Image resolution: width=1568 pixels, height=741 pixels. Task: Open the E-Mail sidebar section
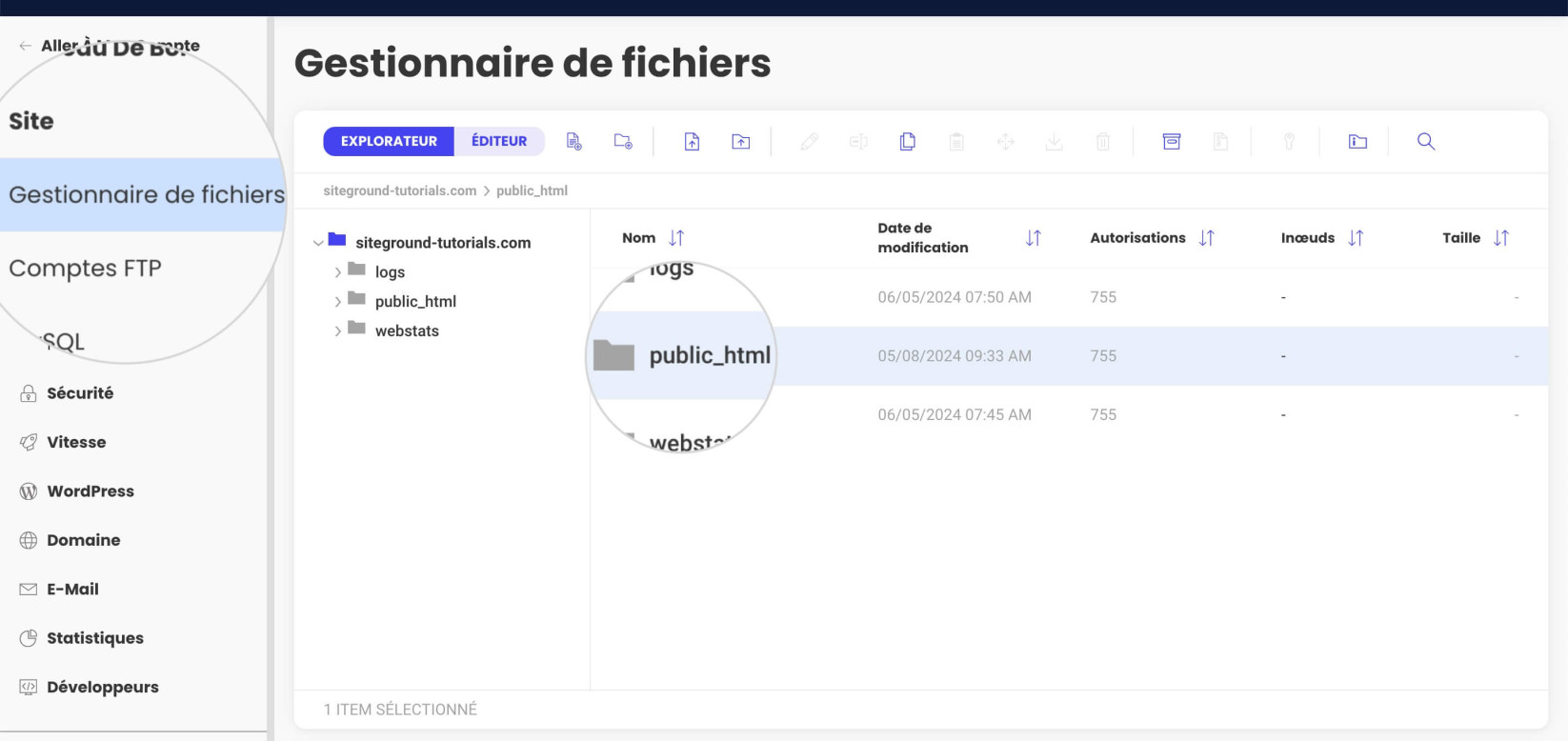(x=72, y=590)
